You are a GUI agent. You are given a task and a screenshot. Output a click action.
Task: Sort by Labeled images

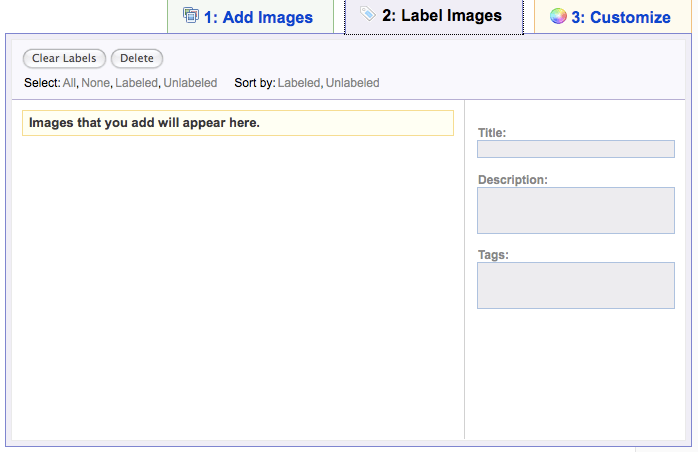point(298,83)
